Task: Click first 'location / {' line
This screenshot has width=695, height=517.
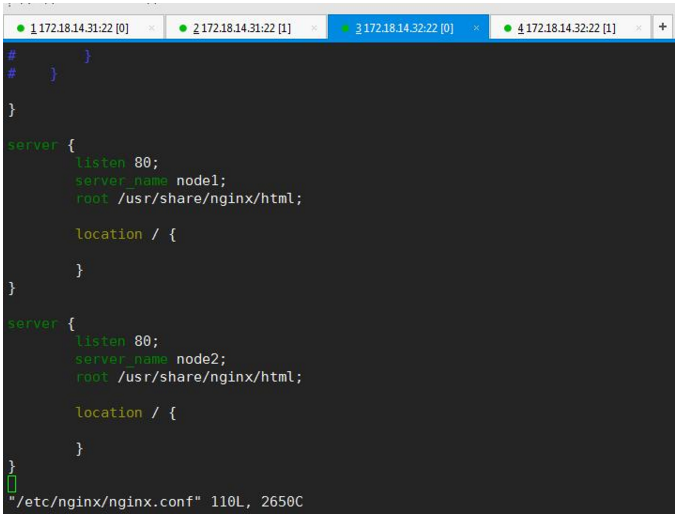Action: tap(126, 234)
